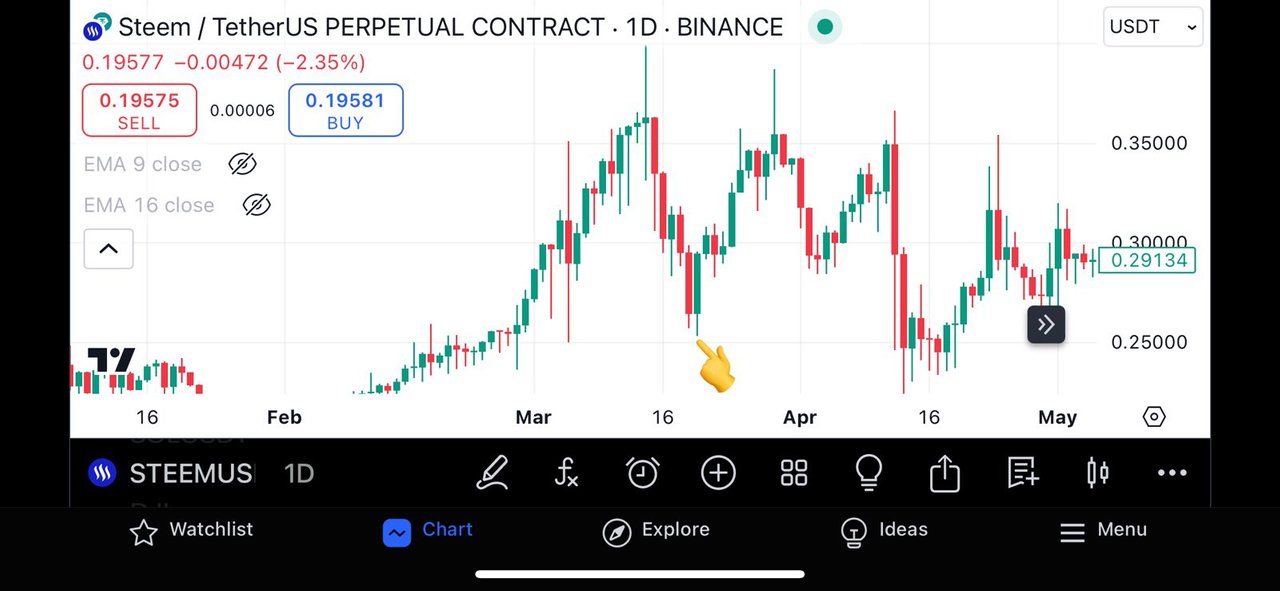Toggle visibility of EMA 16 close

(x=257, y=205)
